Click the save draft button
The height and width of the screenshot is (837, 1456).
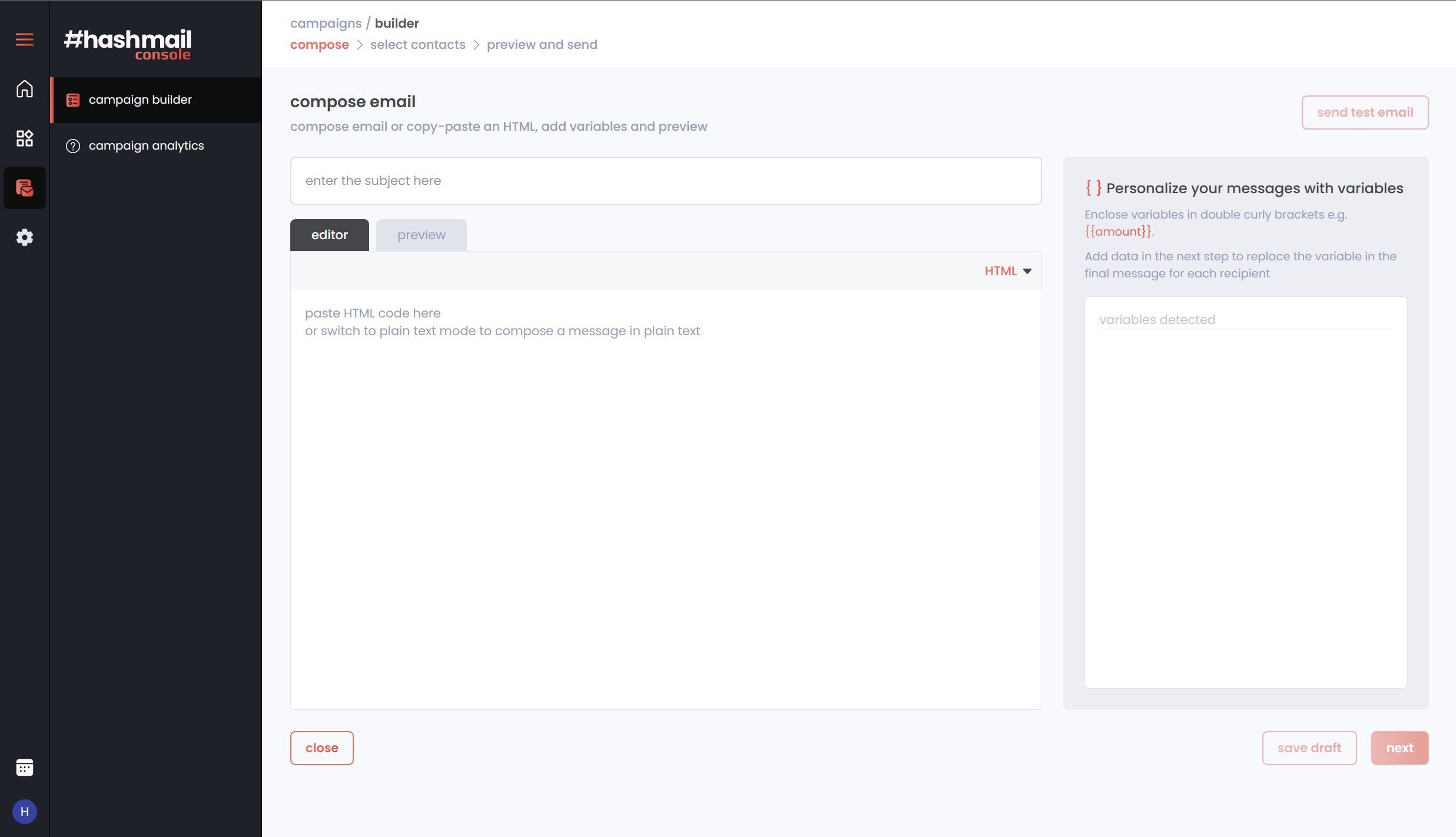coord(1309,748)
